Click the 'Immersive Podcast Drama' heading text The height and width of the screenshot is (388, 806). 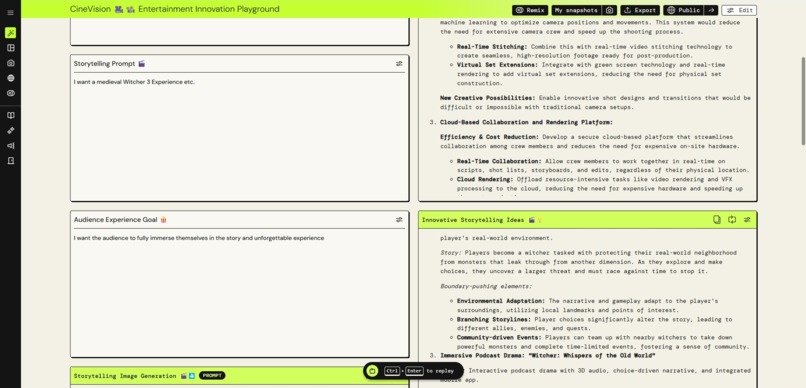547,356
